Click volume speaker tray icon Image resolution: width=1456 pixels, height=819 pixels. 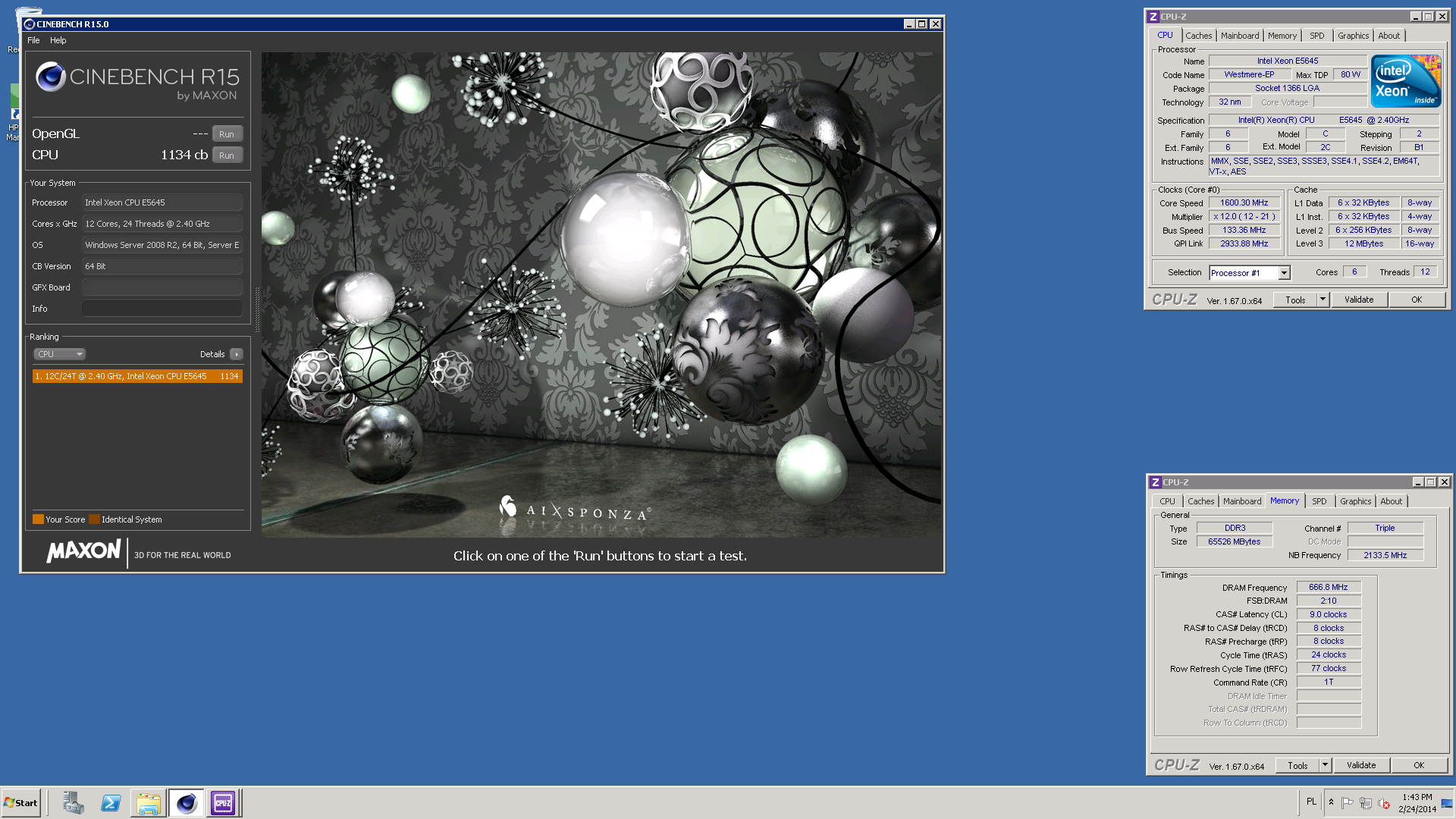pos(1384,803)
